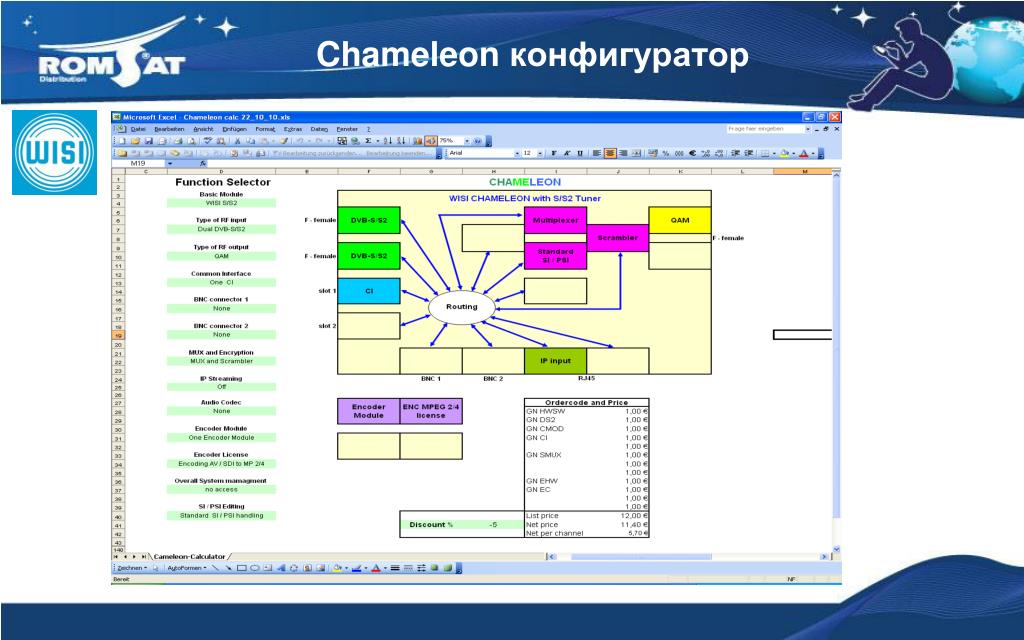Viewport: 1024px width, 640px height.
Task: Click the Merge and Center icon
Action: pyautogui.click(x=636, y=153)
